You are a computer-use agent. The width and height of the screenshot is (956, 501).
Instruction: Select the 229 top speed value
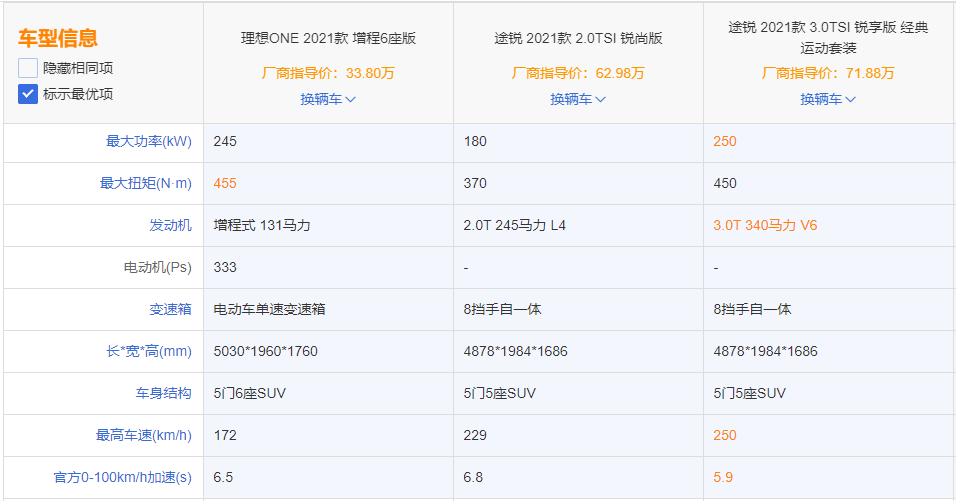click(x=475, y=436)
